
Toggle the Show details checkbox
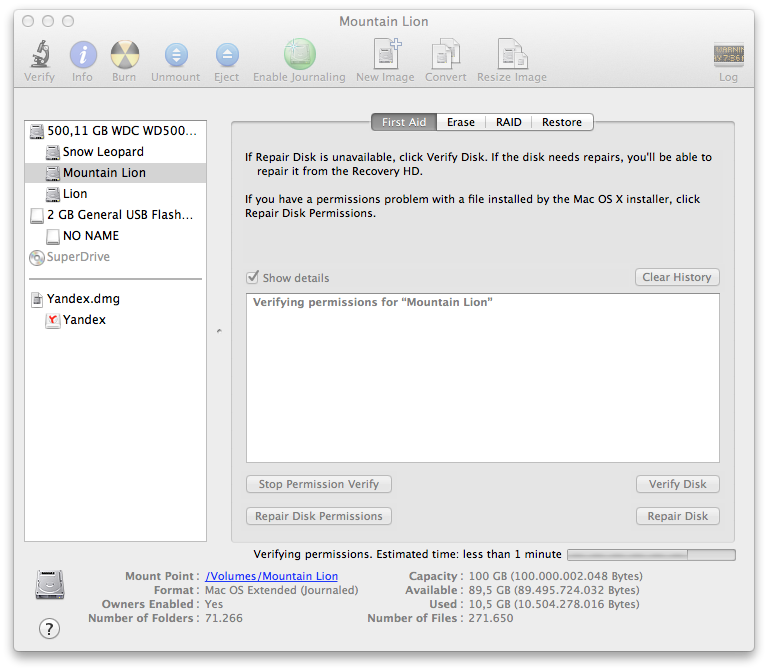tap(253, 278)
